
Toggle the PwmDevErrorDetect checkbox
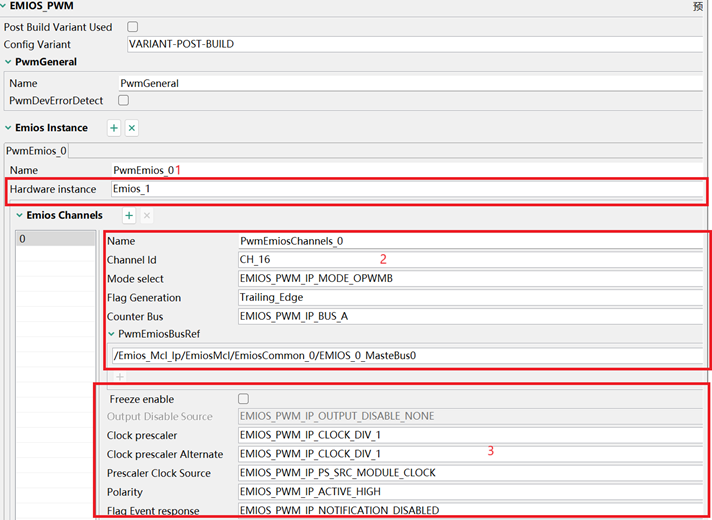click(124, 100)
